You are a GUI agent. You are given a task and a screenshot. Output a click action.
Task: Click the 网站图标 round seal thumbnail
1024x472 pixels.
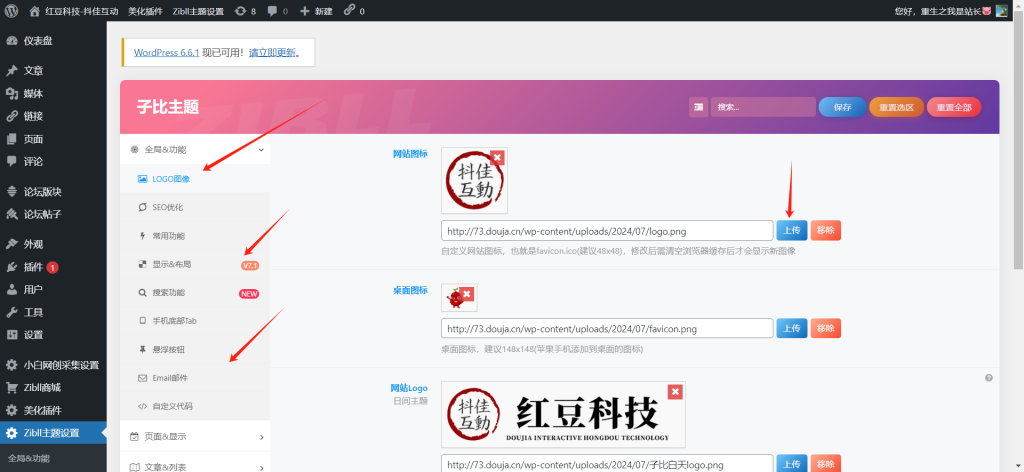click(474, 181)
